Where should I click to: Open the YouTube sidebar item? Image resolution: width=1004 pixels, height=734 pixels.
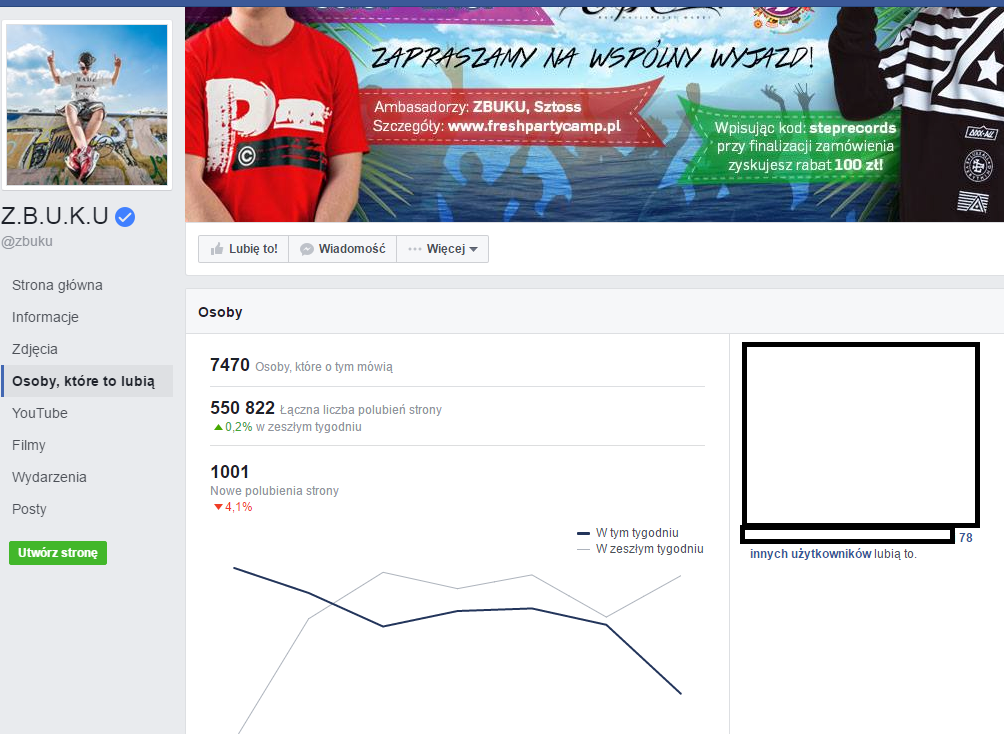click(x=40, y=413)
